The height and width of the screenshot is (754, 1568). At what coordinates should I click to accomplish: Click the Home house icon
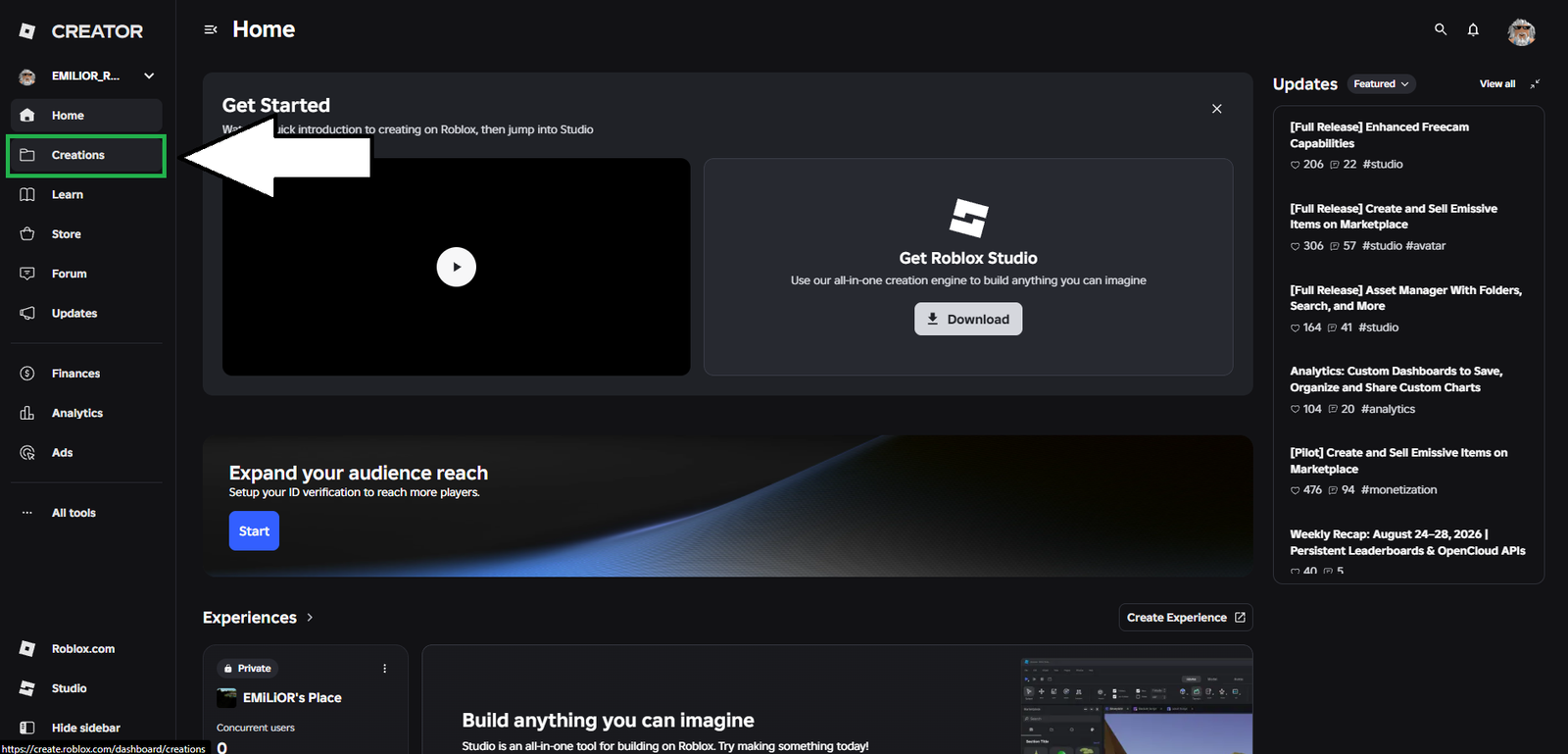tap(27, 116)
